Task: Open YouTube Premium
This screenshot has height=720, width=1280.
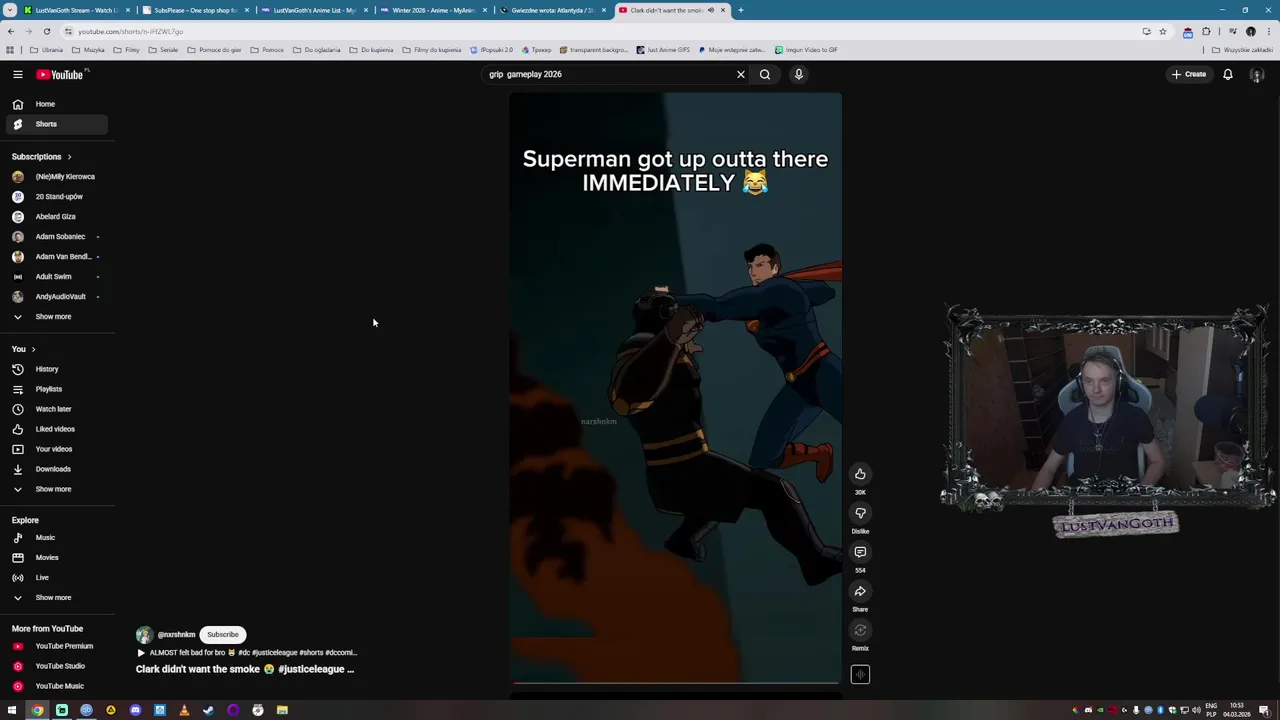Action: tap(55, 646)
